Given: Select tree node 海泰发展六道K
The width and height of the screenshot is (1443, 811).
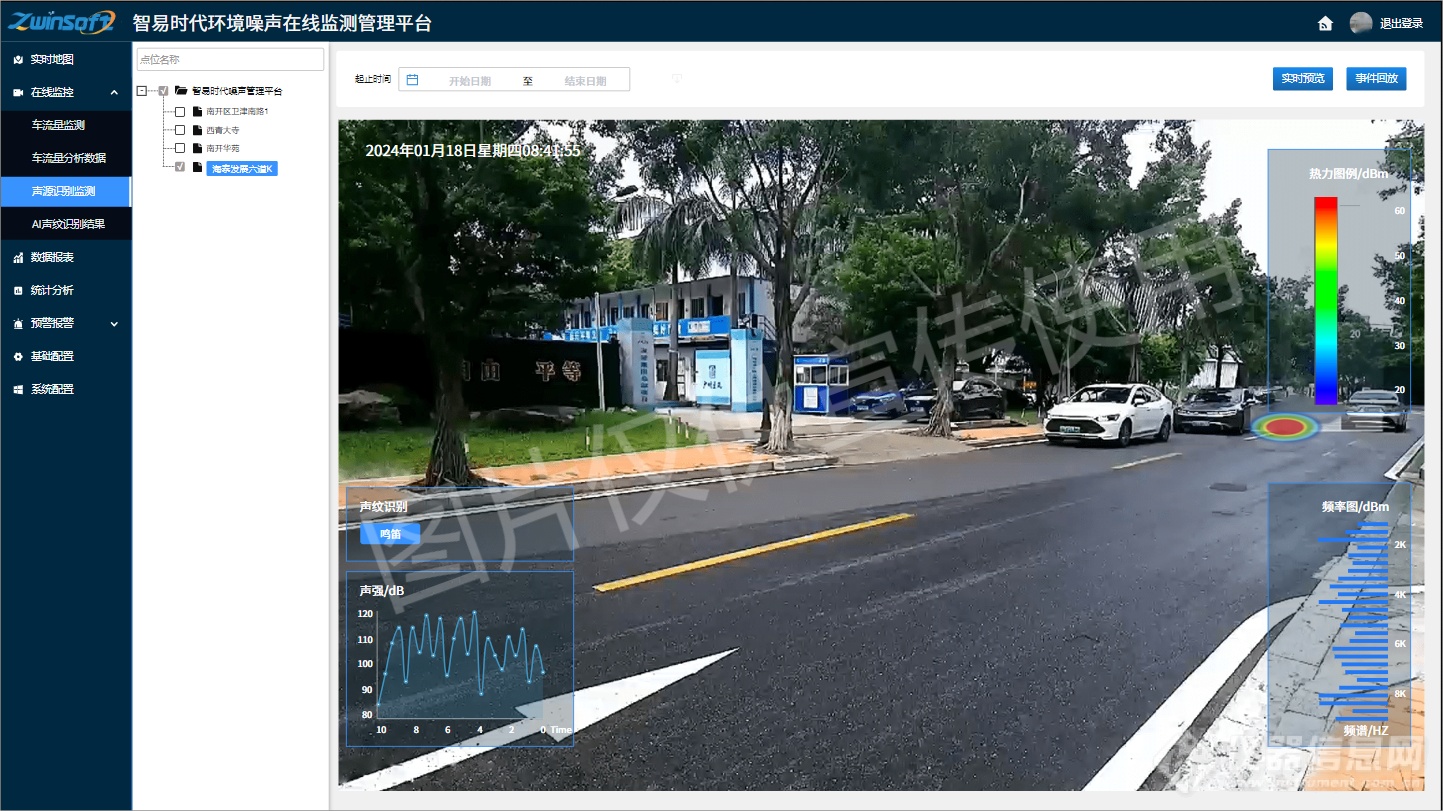Looking at the screenshot, I should tap(242, 168).
